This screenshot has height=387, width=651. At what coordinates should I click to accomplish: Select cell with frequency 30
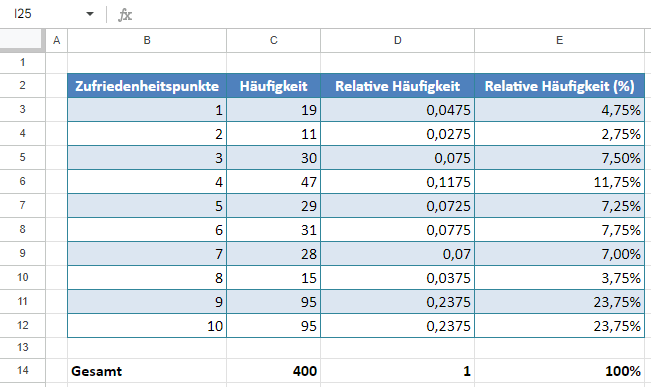click(273, 158)
